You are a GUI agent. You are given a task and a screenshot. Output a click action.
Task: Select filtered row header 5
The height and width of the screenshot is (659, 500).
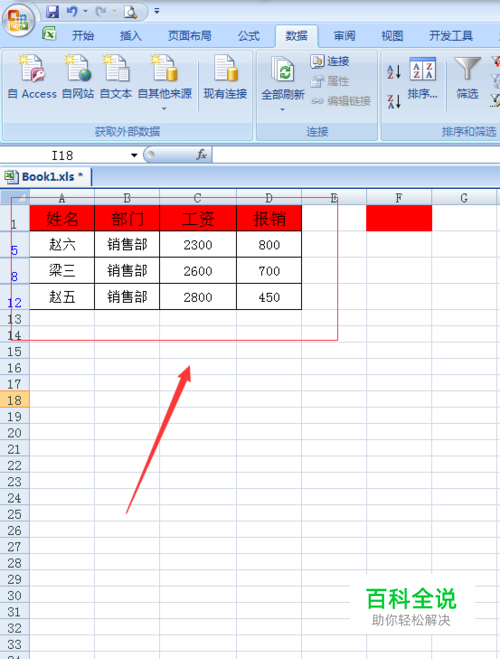point(15,245)
